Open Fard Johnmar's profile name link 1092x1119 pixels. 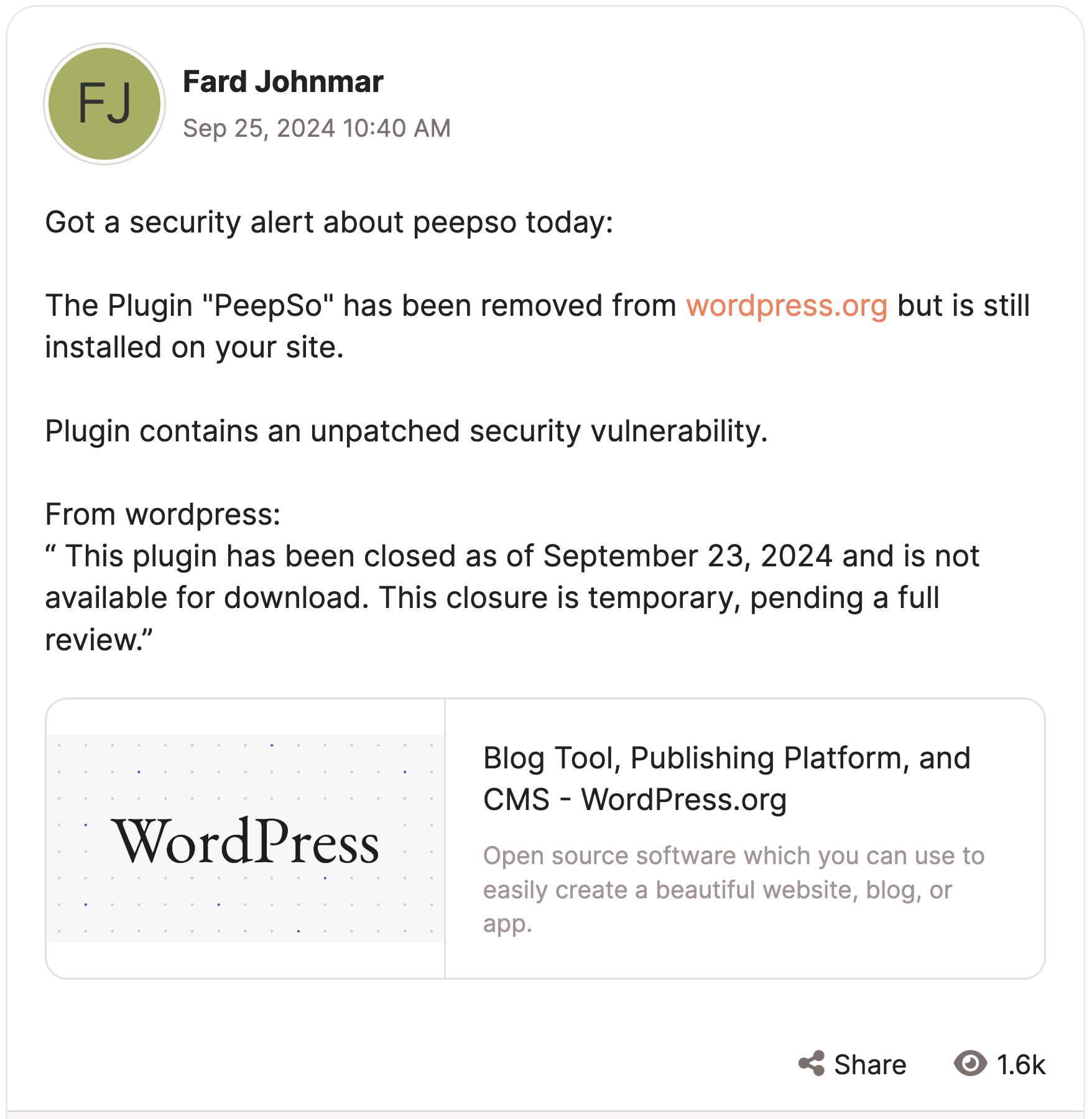coord(283,82)
